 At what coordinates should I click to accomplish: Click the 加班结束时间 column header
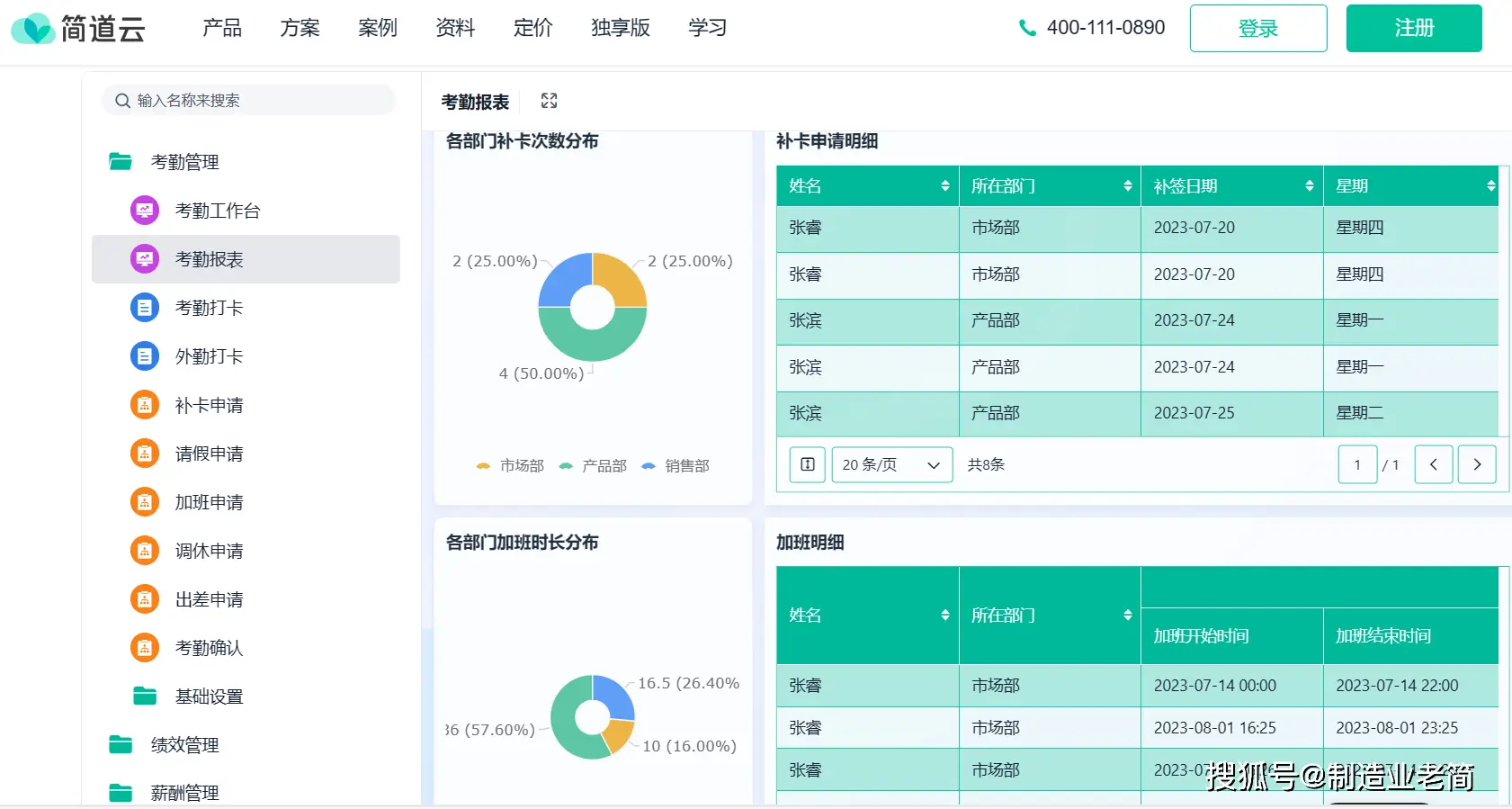click(x=1410, y=636)
